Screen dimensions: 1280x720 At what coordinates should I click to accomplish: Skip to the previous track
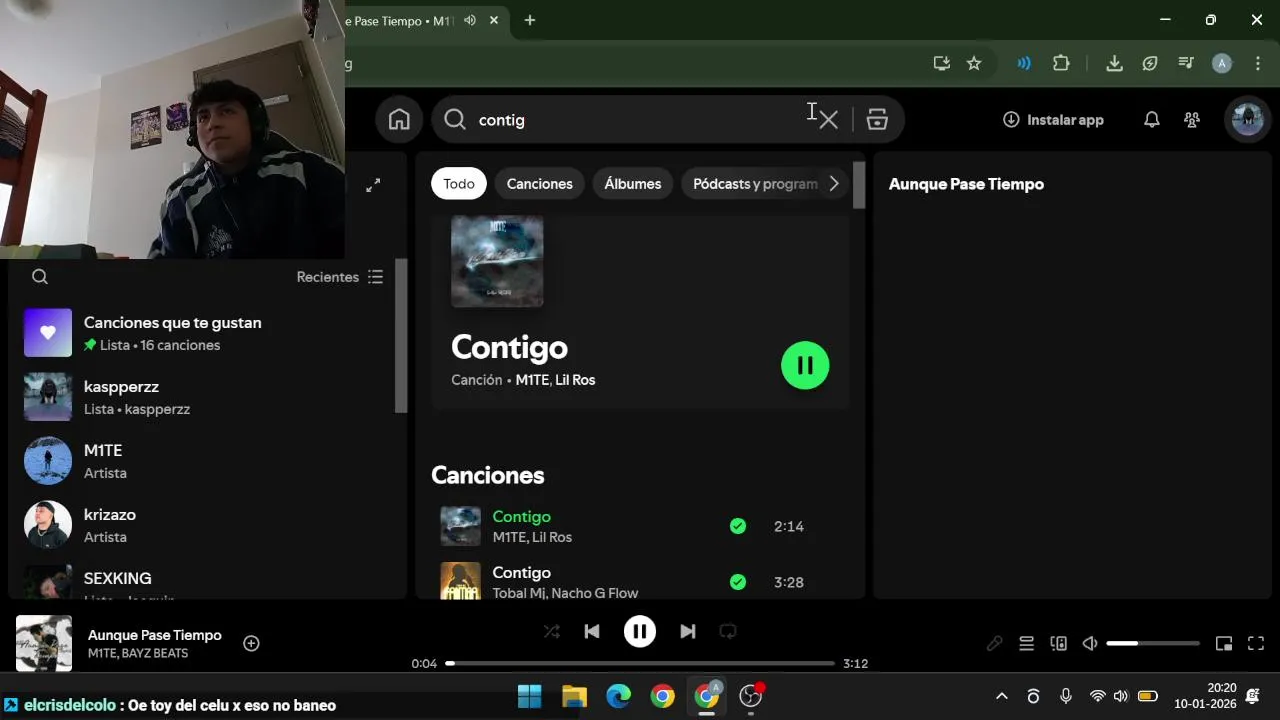(x=592, y=632)
